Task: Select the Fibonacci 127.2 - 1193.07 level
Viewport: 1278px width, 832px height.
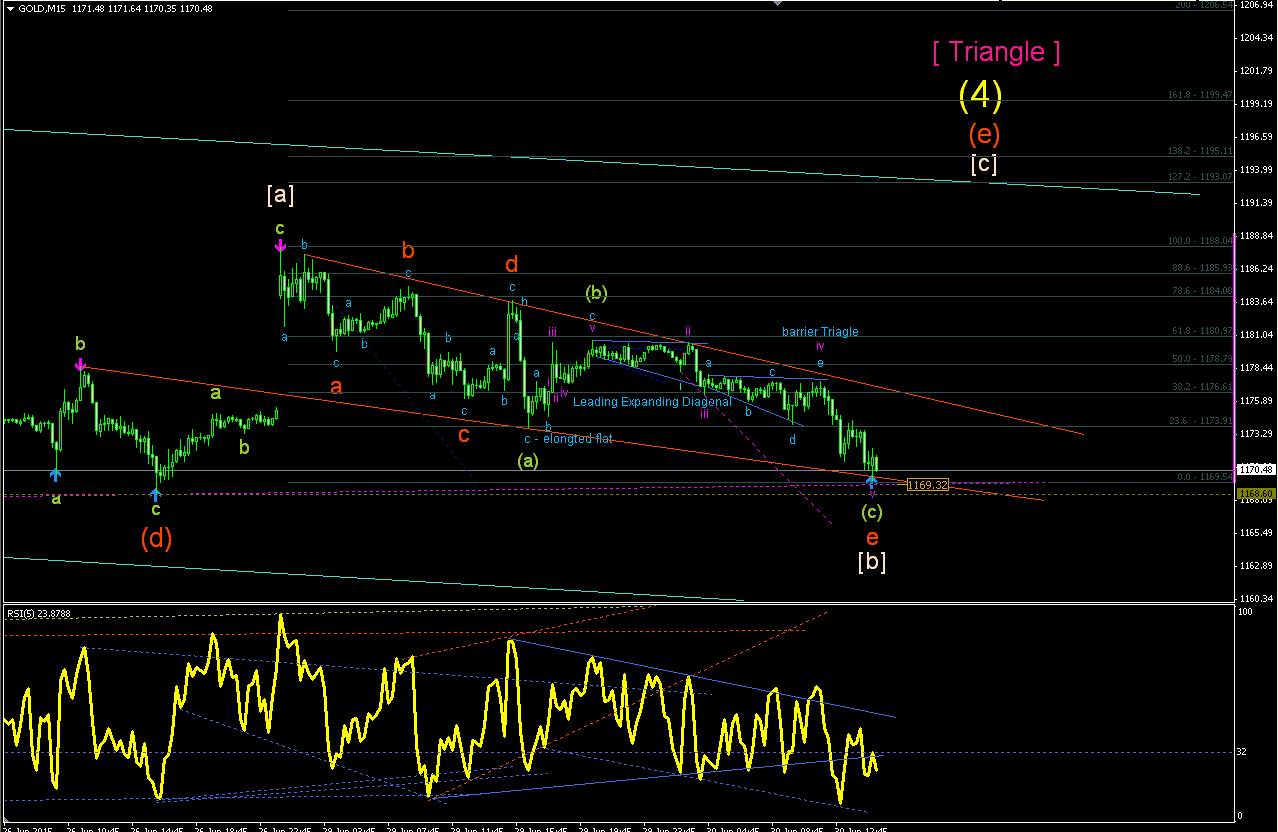Action: tap(1199, 176)
